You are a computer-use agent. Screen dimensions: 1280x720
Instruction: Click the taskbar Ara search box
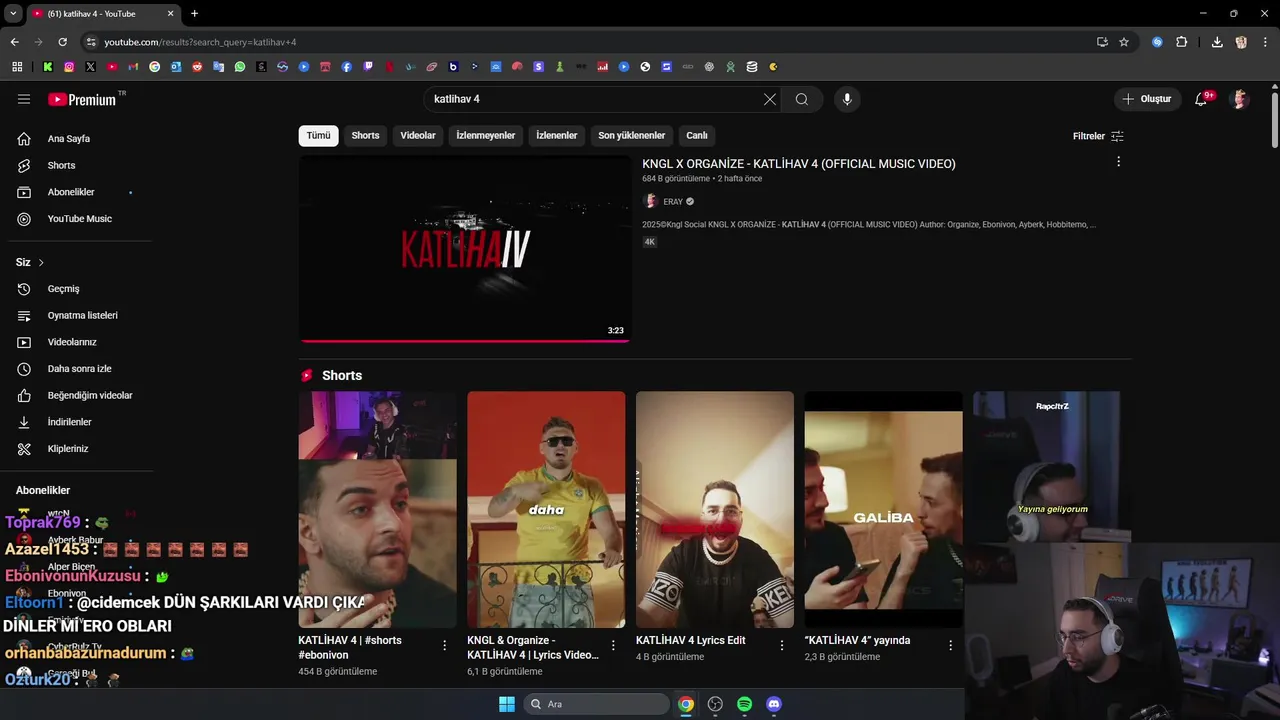pyautogui.click(x=597, y=704)
